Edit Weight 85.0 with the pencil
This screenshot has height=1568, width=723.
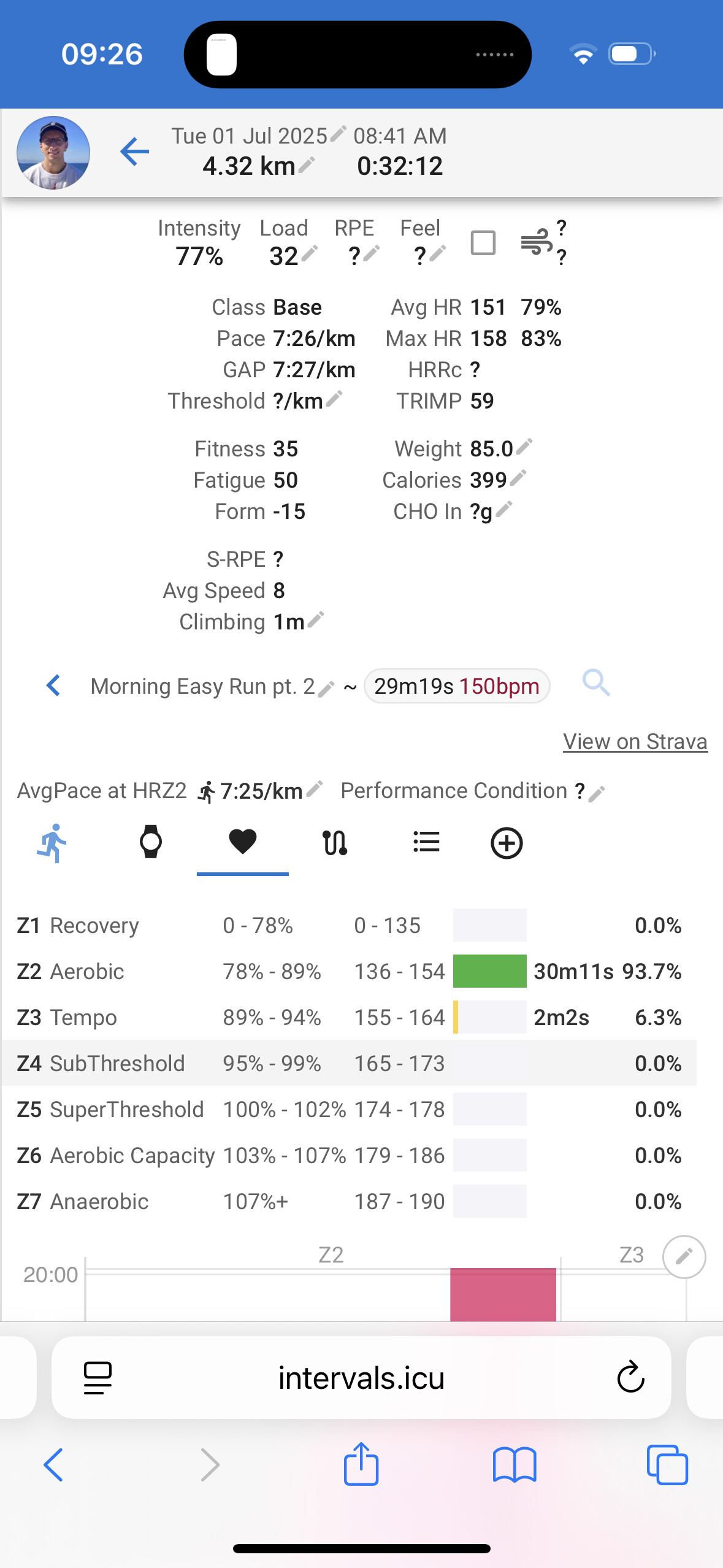tap(524, 447)
